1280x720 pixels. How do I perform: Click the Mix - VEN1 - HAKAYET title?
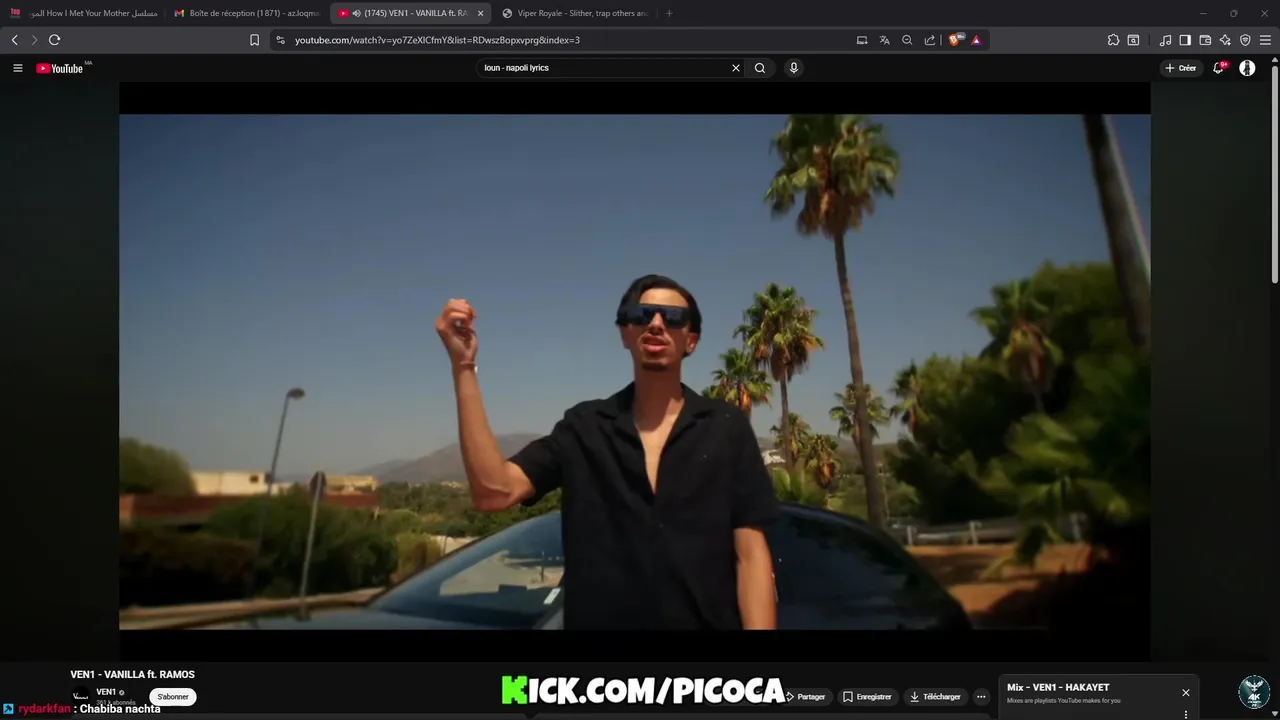point(1058,688)
